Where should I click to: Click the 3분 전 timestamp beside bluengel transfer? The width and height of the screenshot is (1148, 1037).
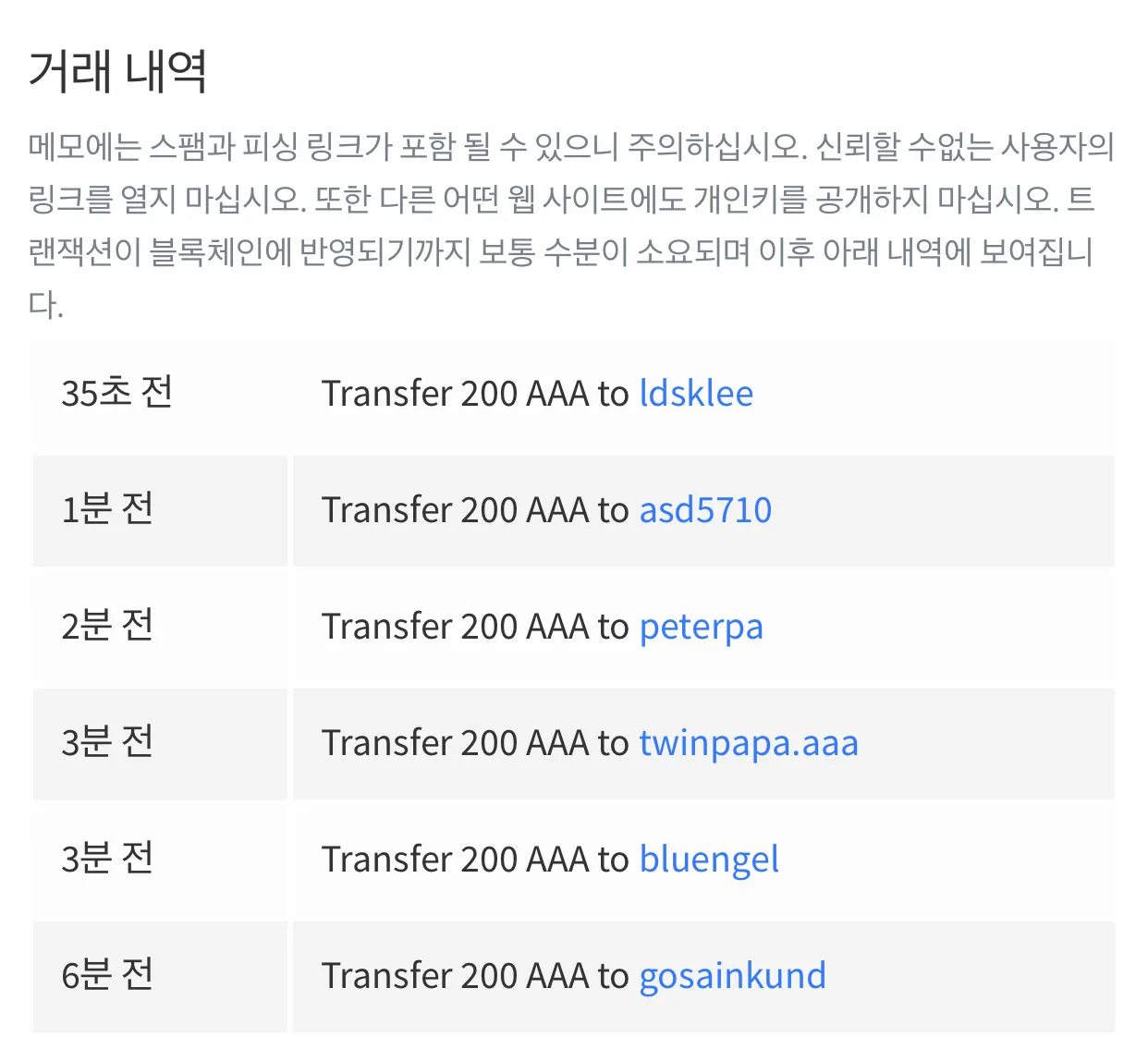pyautogui.click(x=160, y=860)
